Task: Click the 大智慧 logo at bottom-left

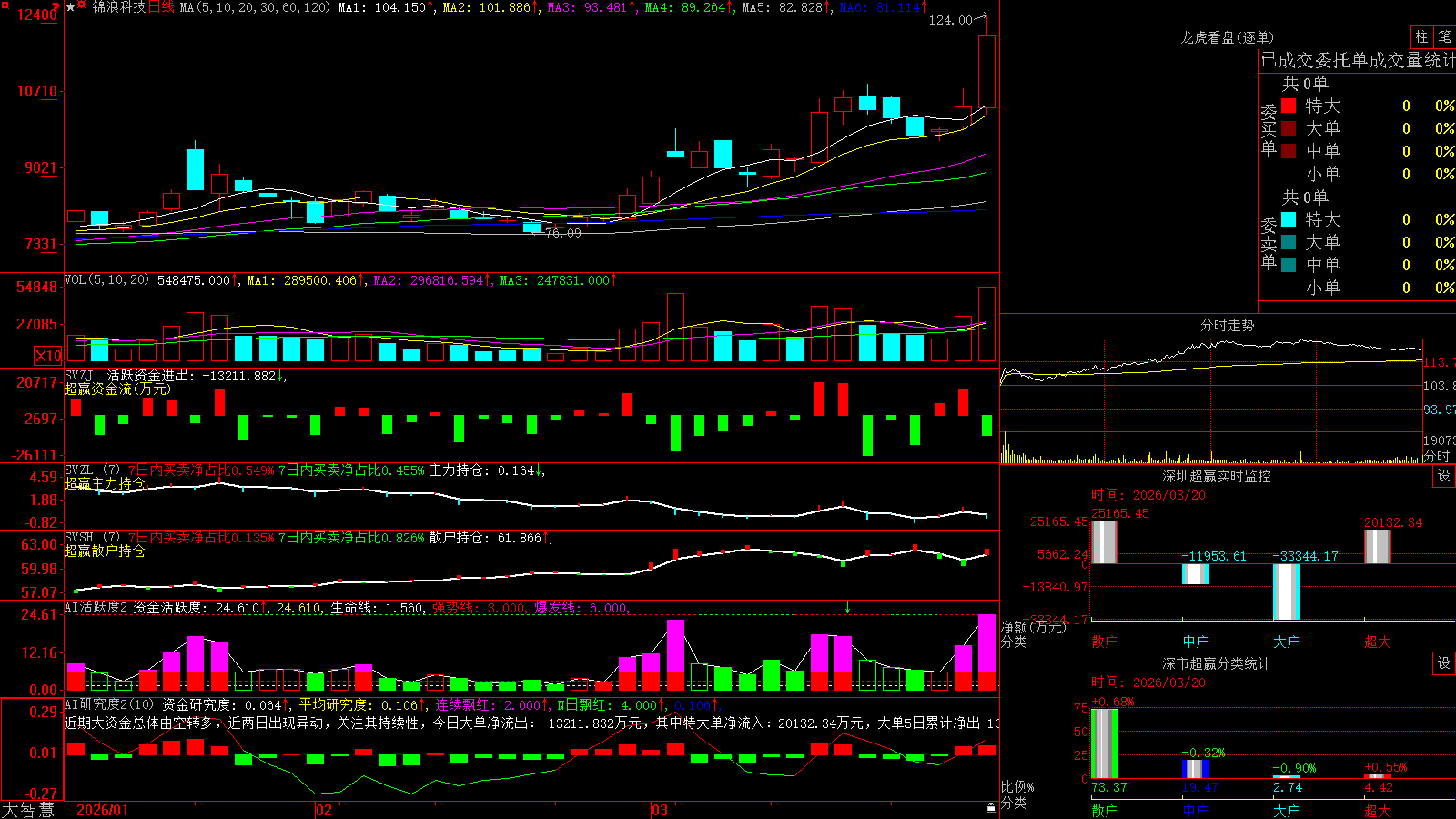Action: tap(28, 810)
